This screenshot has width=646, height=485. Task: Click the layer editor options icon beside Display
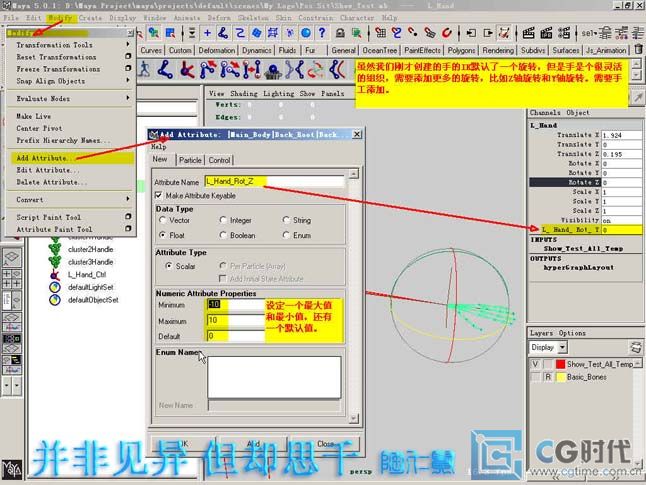(x=636, y=347)
